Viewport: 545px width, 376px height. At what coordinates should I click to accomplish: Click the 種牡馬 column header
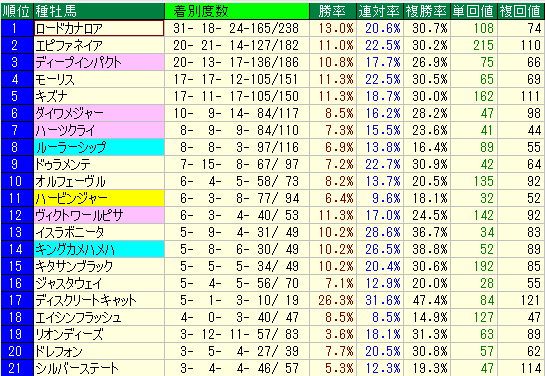click(99, 11)
